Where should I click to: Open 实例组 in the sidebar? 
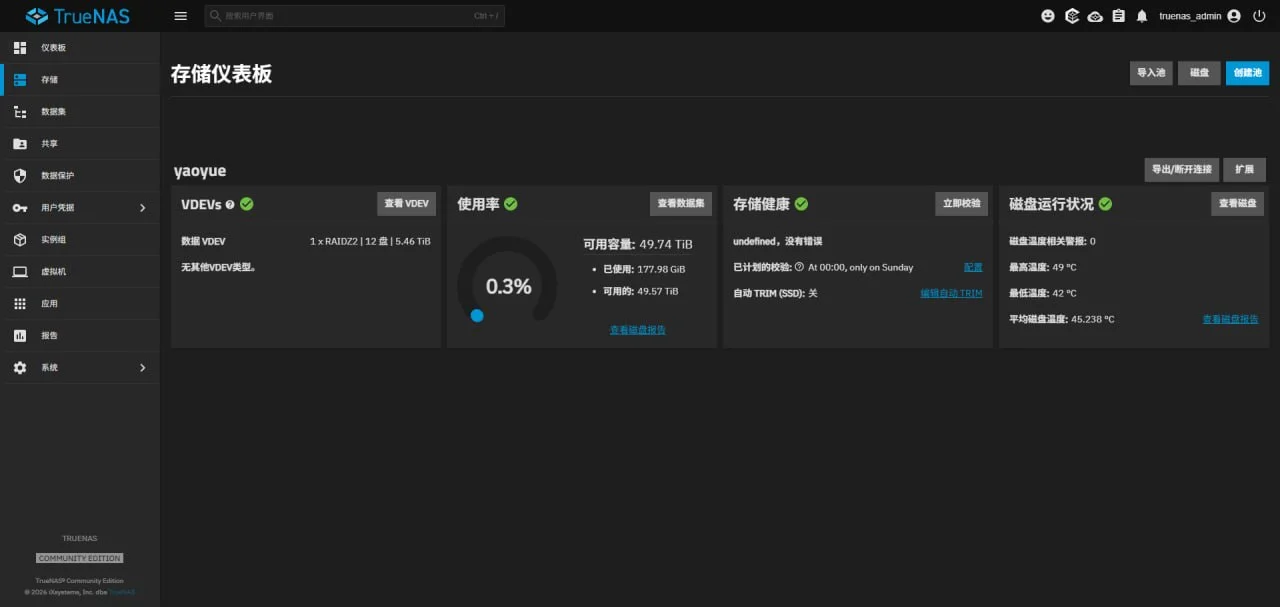80,240
